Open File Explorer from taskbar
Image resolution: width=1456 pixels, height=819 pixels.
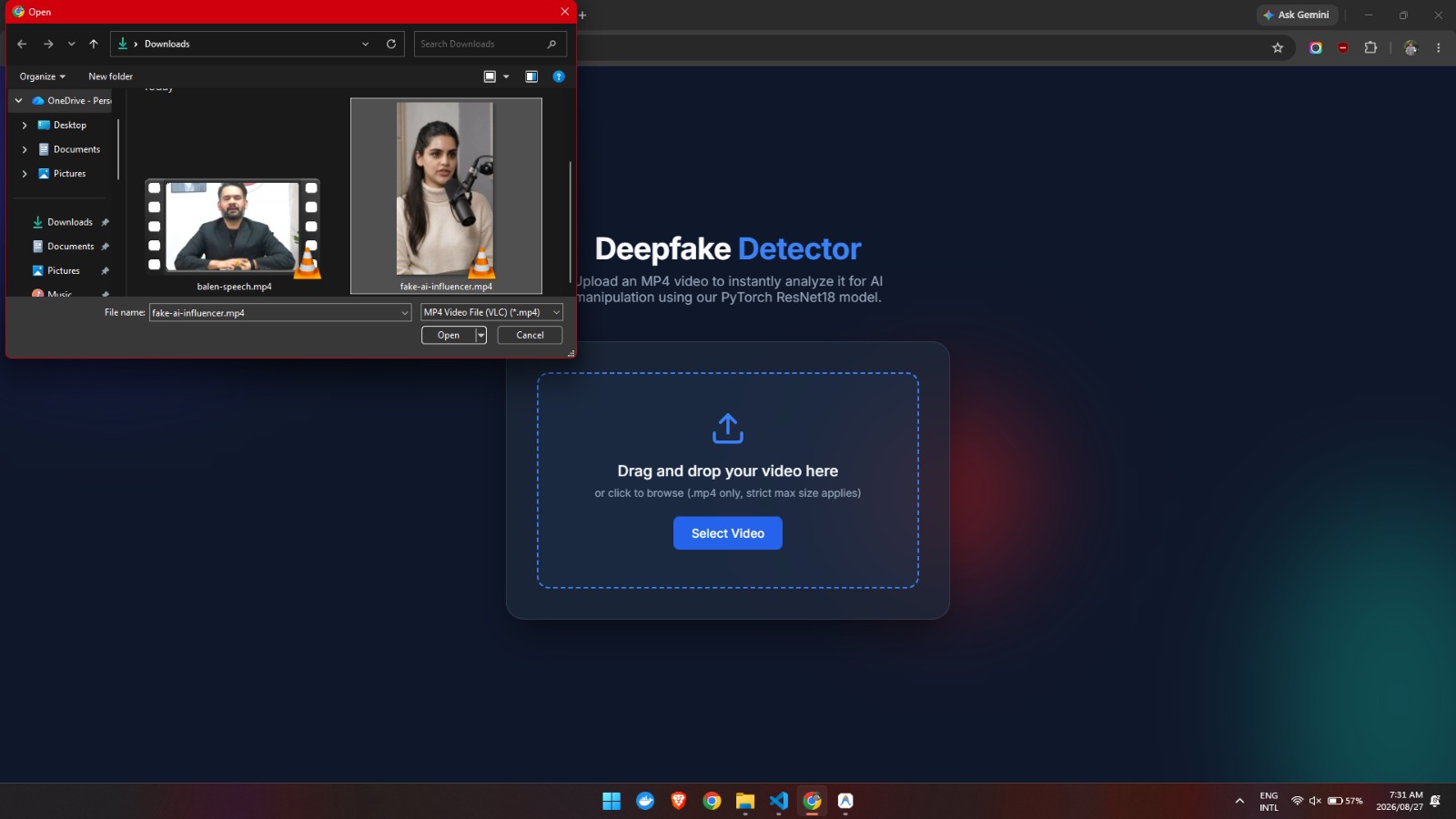pyautogui.click(x=745, y=801)
